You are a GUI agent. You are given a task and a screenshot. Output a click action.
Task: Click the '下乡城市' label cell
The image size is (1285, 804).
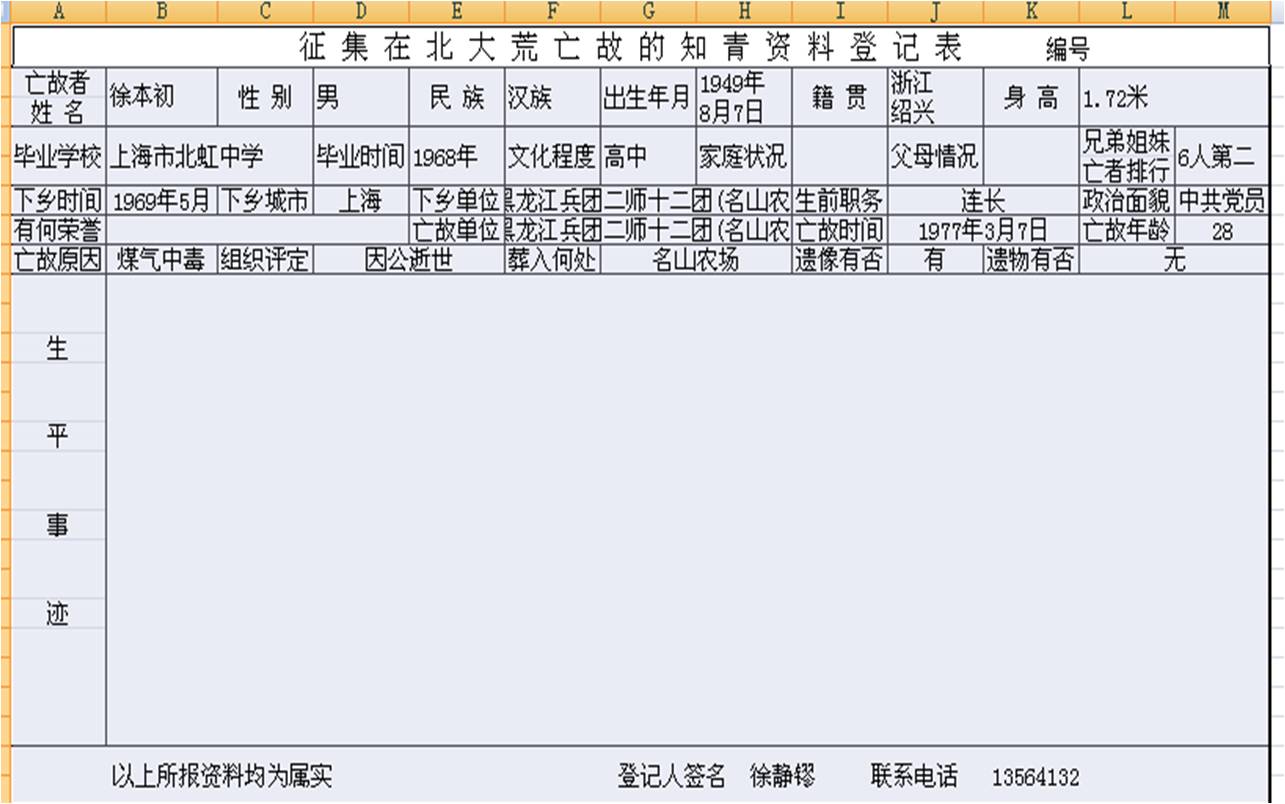[x=265, y=200]
